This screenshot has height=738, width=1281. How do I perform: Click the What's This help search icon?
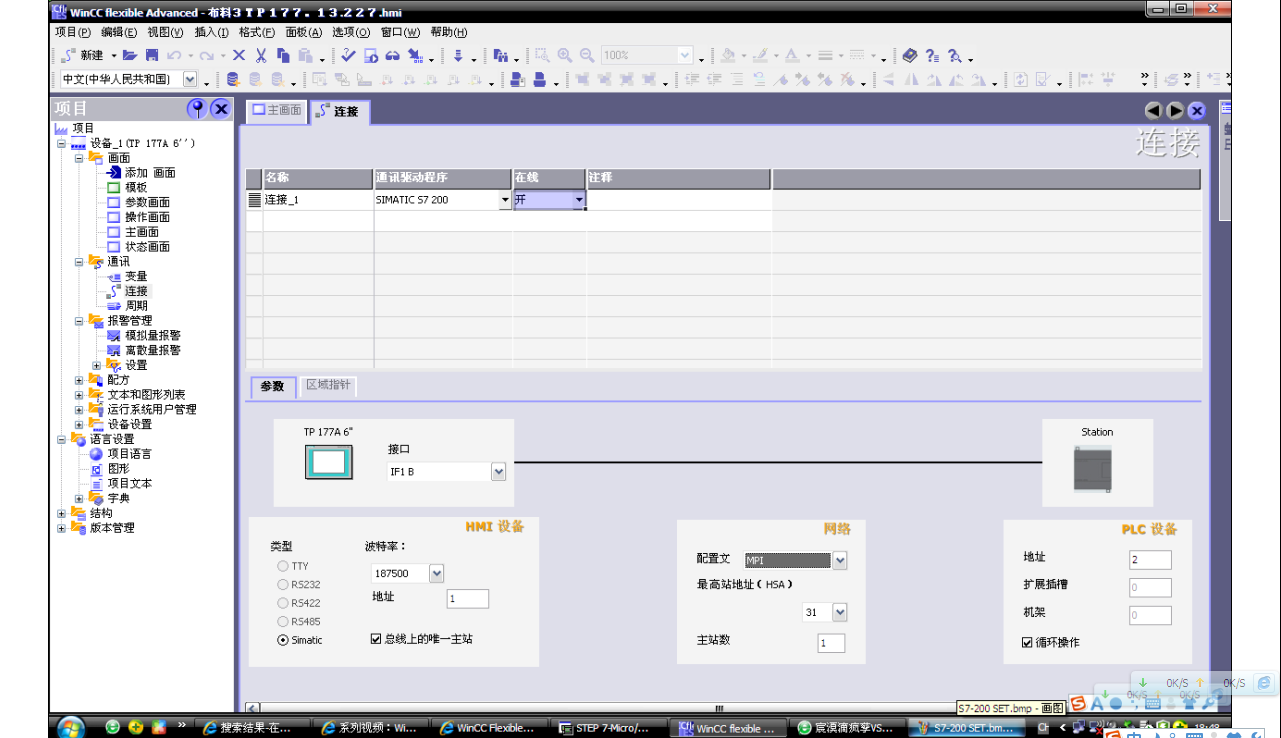955,56
